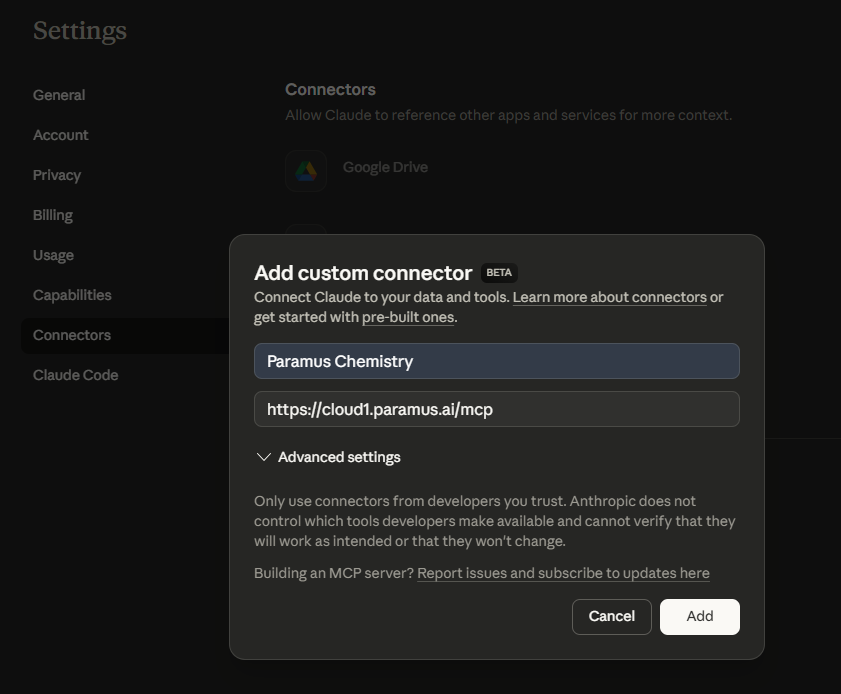
Task: Open Report issues and subscribe to updates here
Action: (x=562, y=573)
